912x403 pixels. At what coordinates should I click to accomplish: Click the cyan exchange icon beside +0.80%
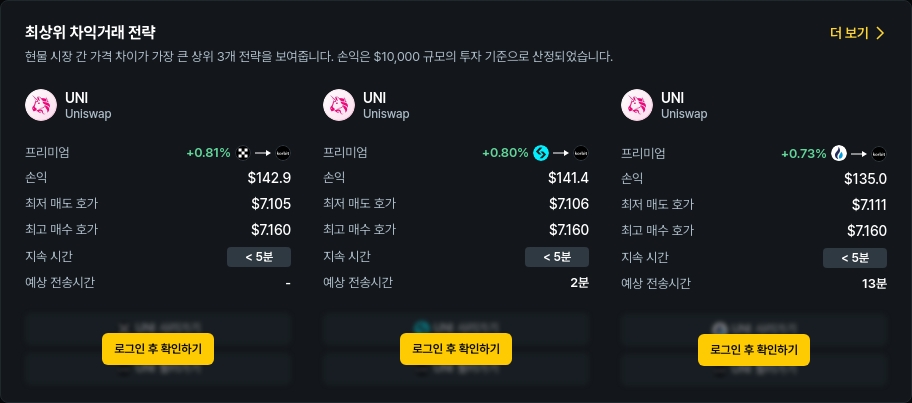click(x=541, y=154)
